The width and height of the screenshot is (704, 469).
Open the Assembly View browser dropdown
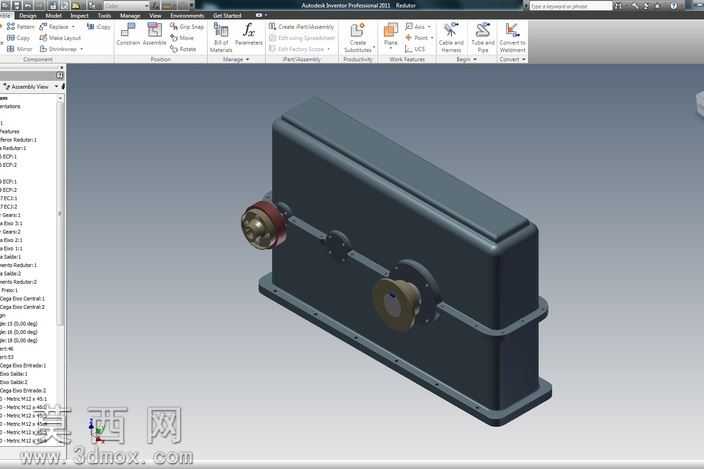click(x=57, y=87)
